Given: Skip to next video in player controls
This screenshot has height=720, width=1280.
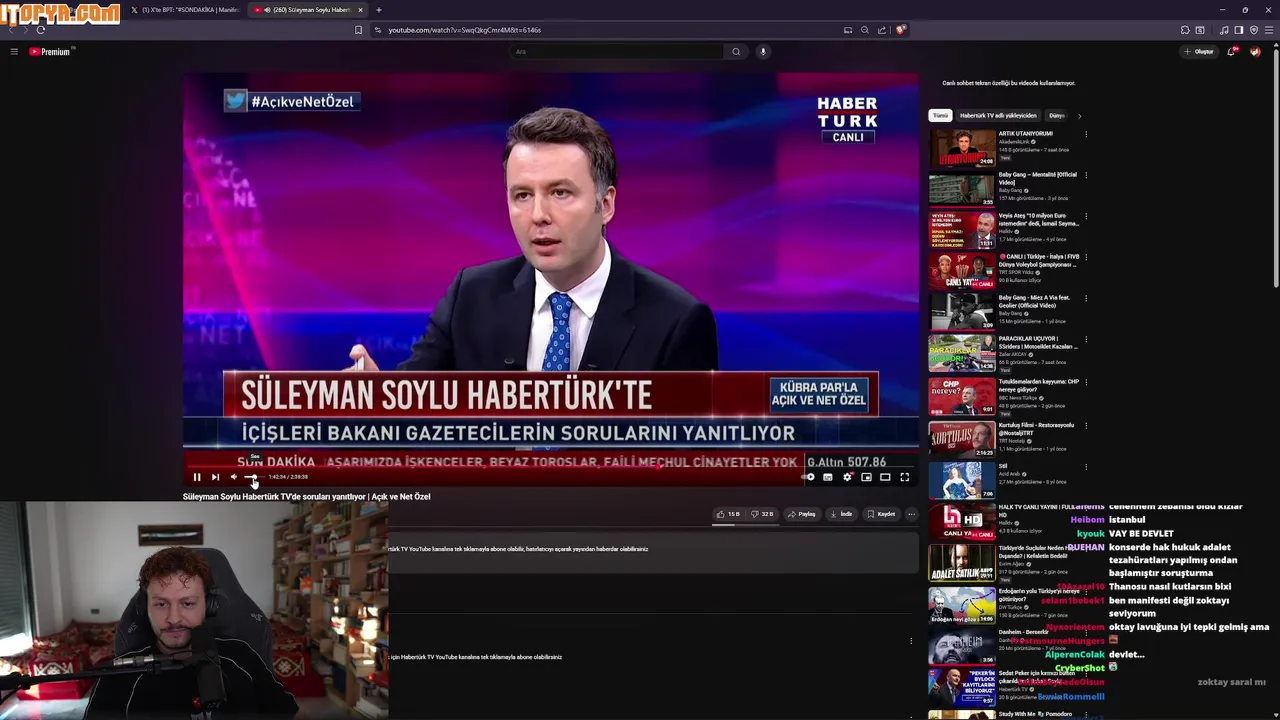Looking at the screenshot, I should pyautogui.click(x=215, y=477).
